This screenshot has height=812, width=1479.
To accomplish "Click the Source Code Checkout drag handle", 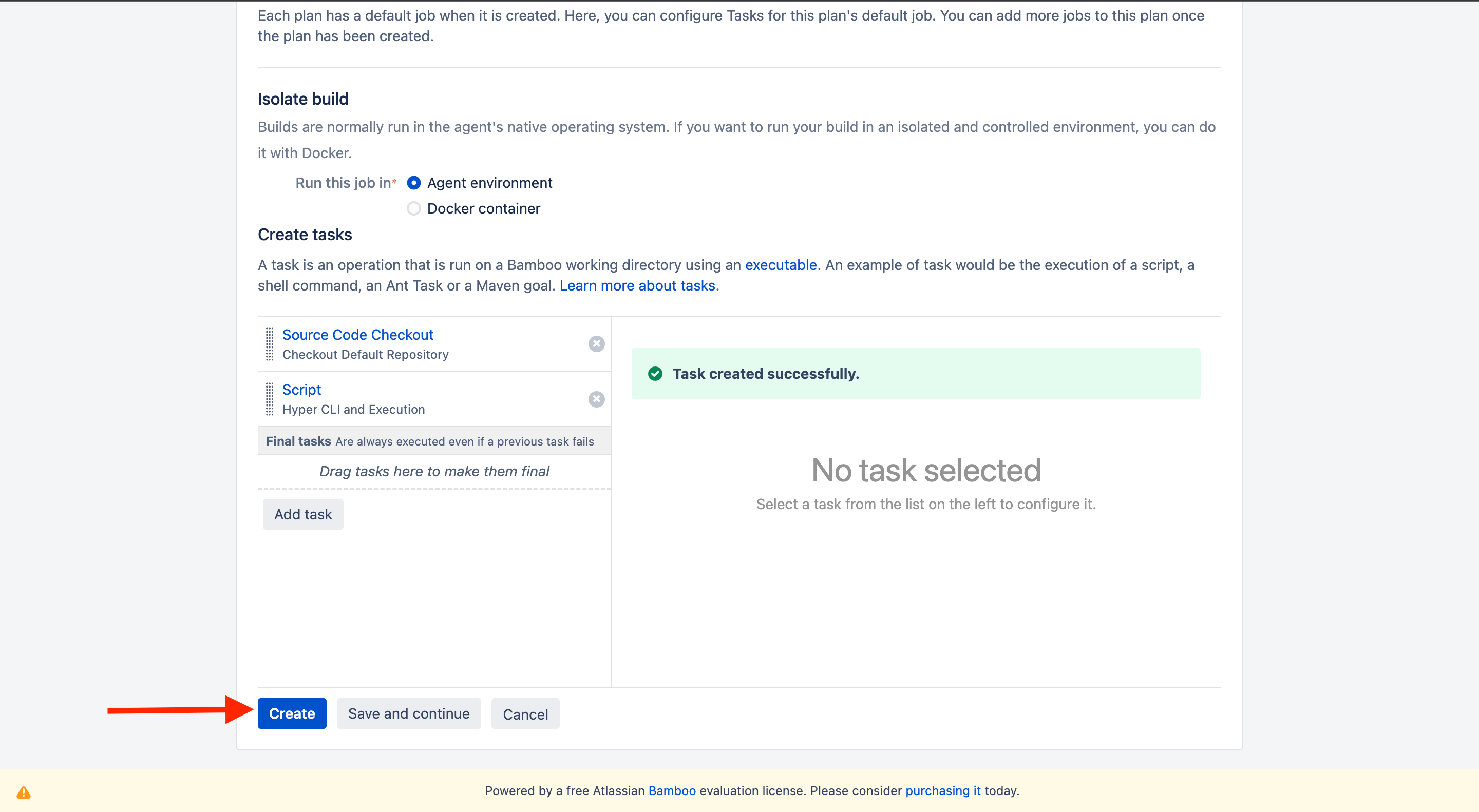I will click(269, 344).
